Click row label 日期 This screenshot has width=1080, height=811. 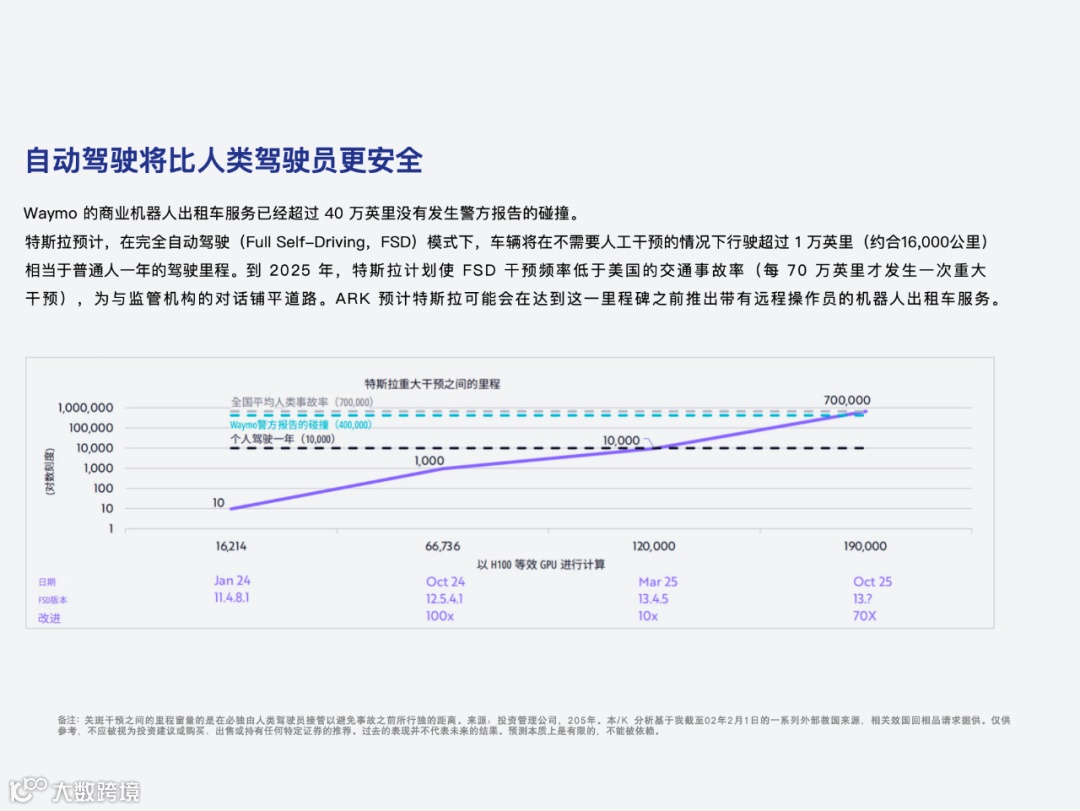[x=47, y=582]
